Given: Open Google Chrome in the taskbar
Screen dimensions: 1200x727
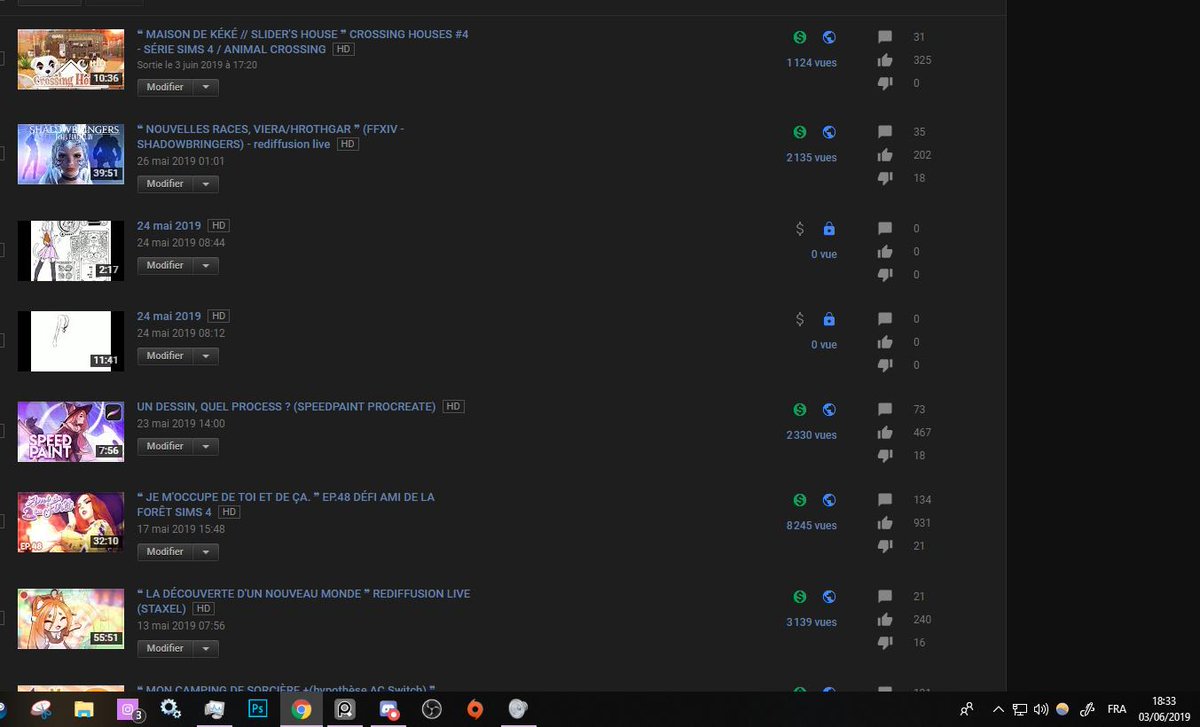Looking at the screenshot, I should pyautogui.click(x=300, y=709).
